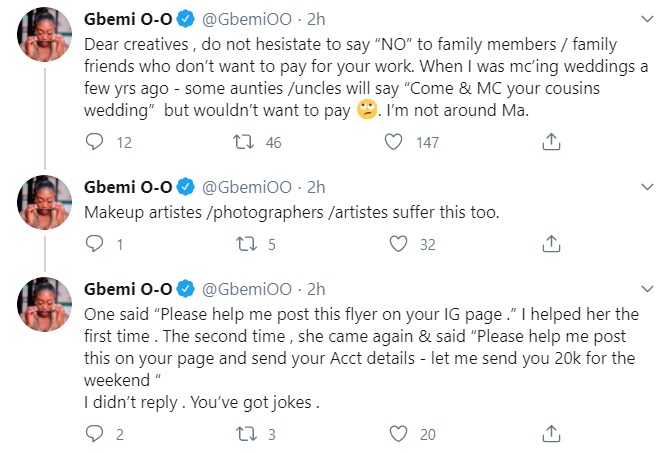Image resolution: width=672 pixels, height=453 pixels.
Task: Share the makeup artistes tweet
Action: (549, 243)
